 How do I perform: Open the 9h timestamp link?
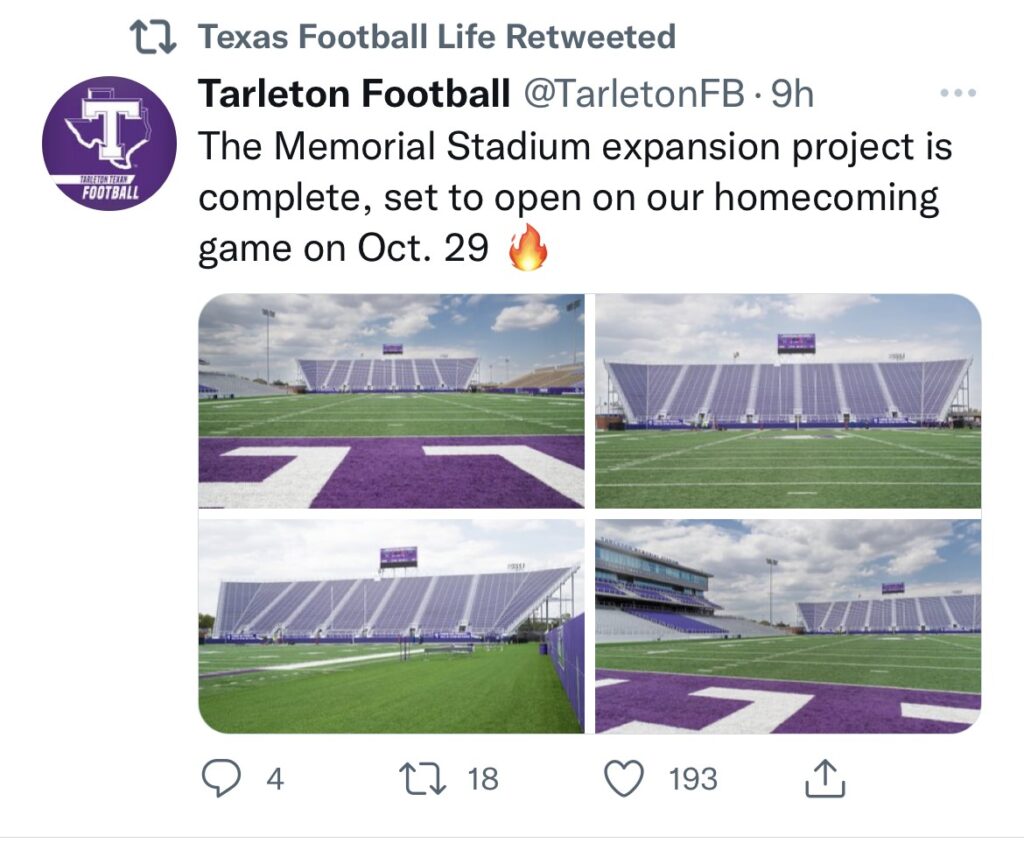[x=792, y=94]
